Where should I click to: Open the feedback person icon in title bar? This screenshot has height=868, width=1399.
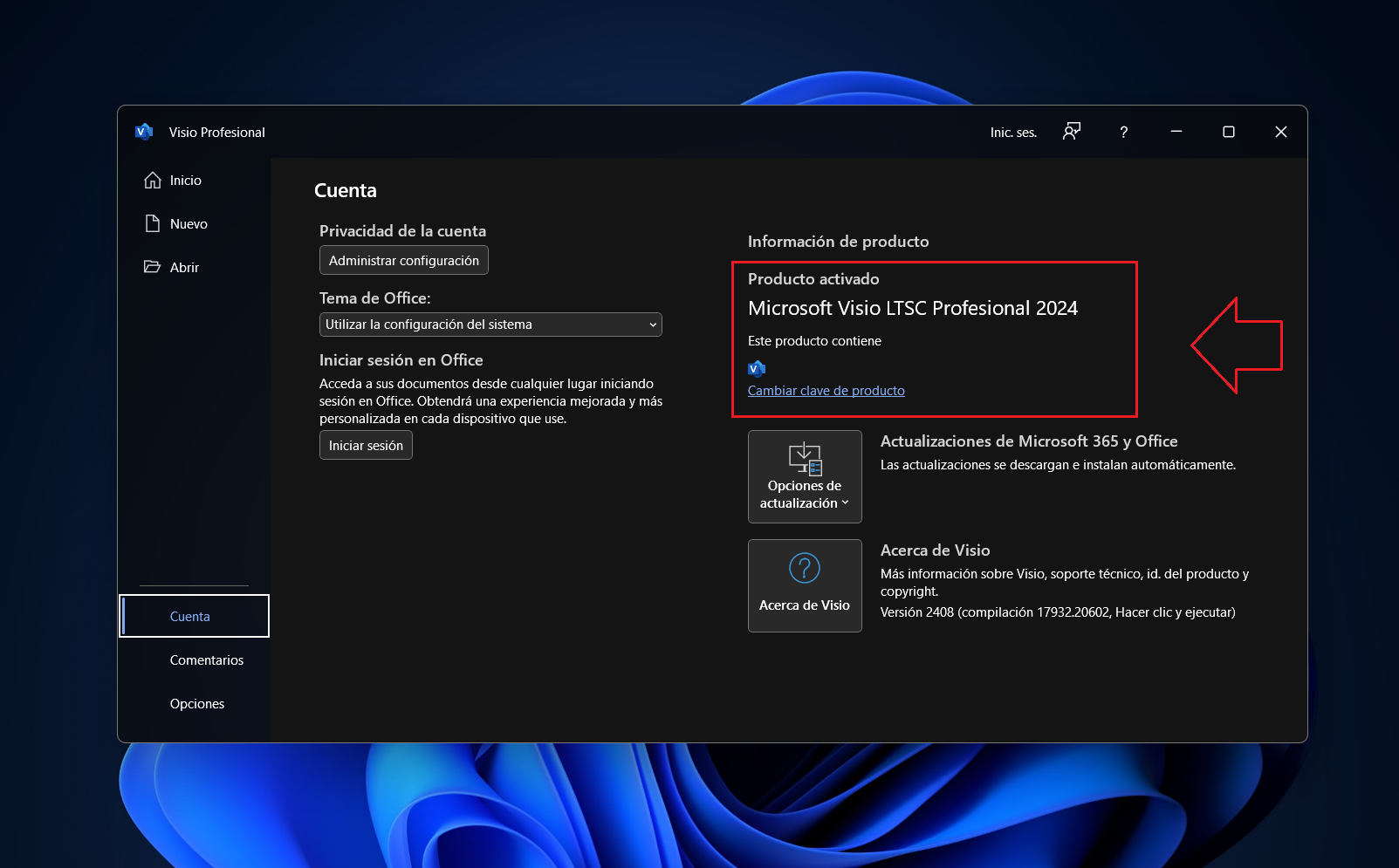pyautogui.click(x=1072, y=132)
